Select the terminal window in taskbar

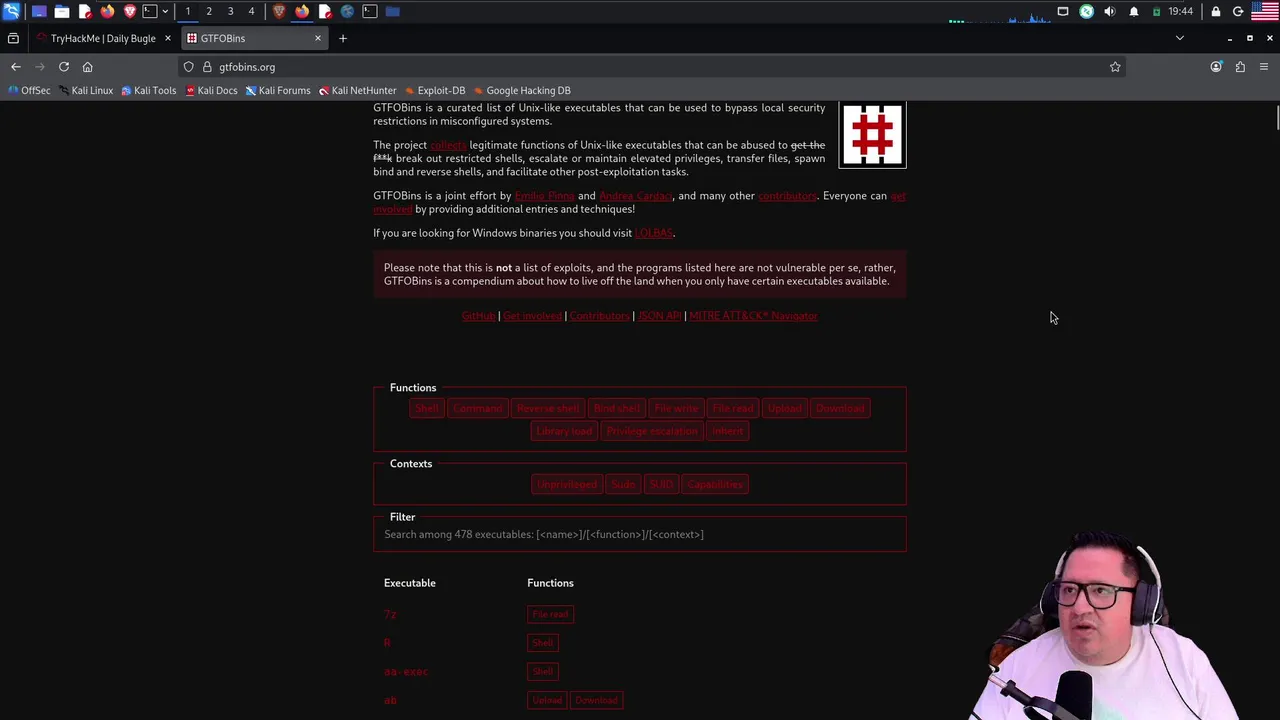click(370, 11)
